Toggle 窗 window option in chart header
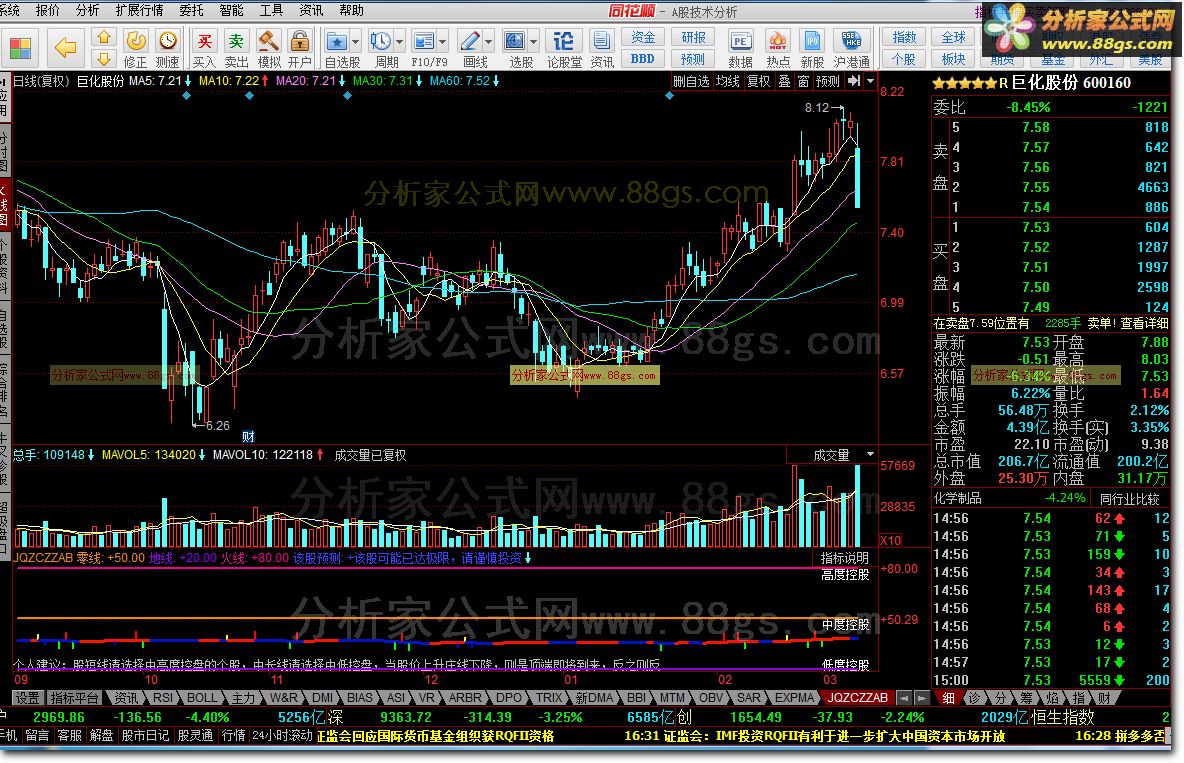The image size is (1184, 763). pos(803,81)
